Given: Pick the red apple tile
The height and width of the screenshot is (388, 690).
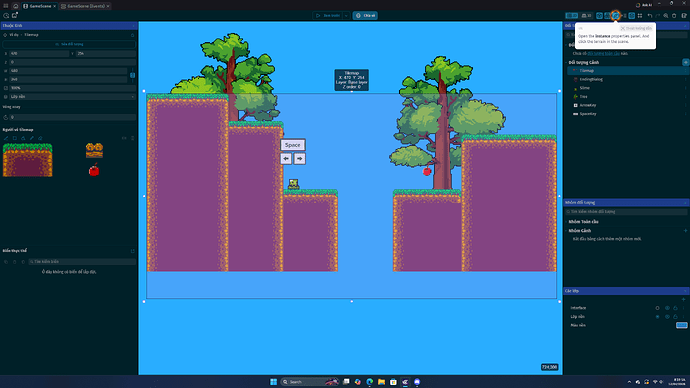Looking at the screenshot, I should click(x=94, y=169).
